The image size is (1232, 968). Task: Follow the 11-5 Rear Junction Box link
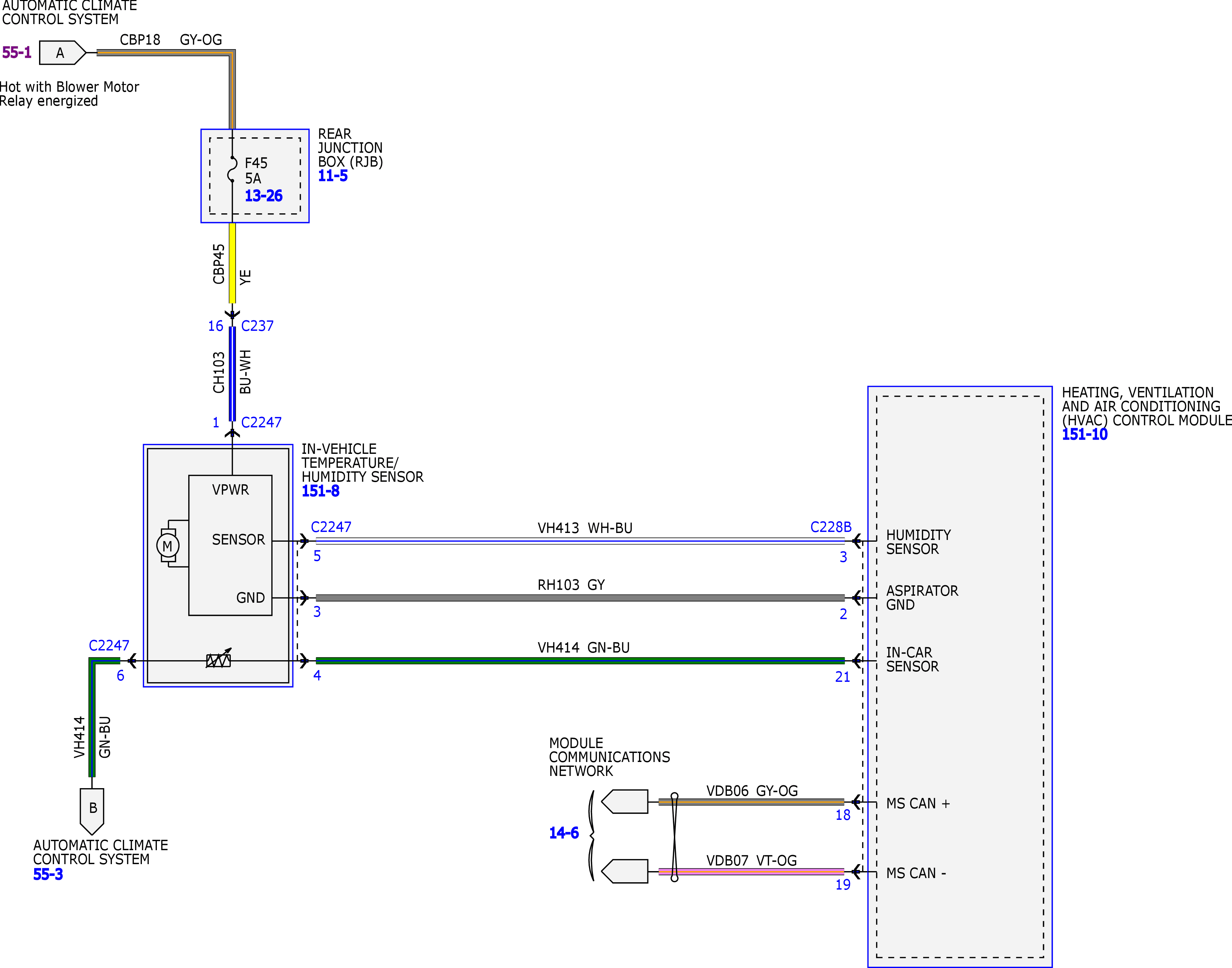(333, 176)
